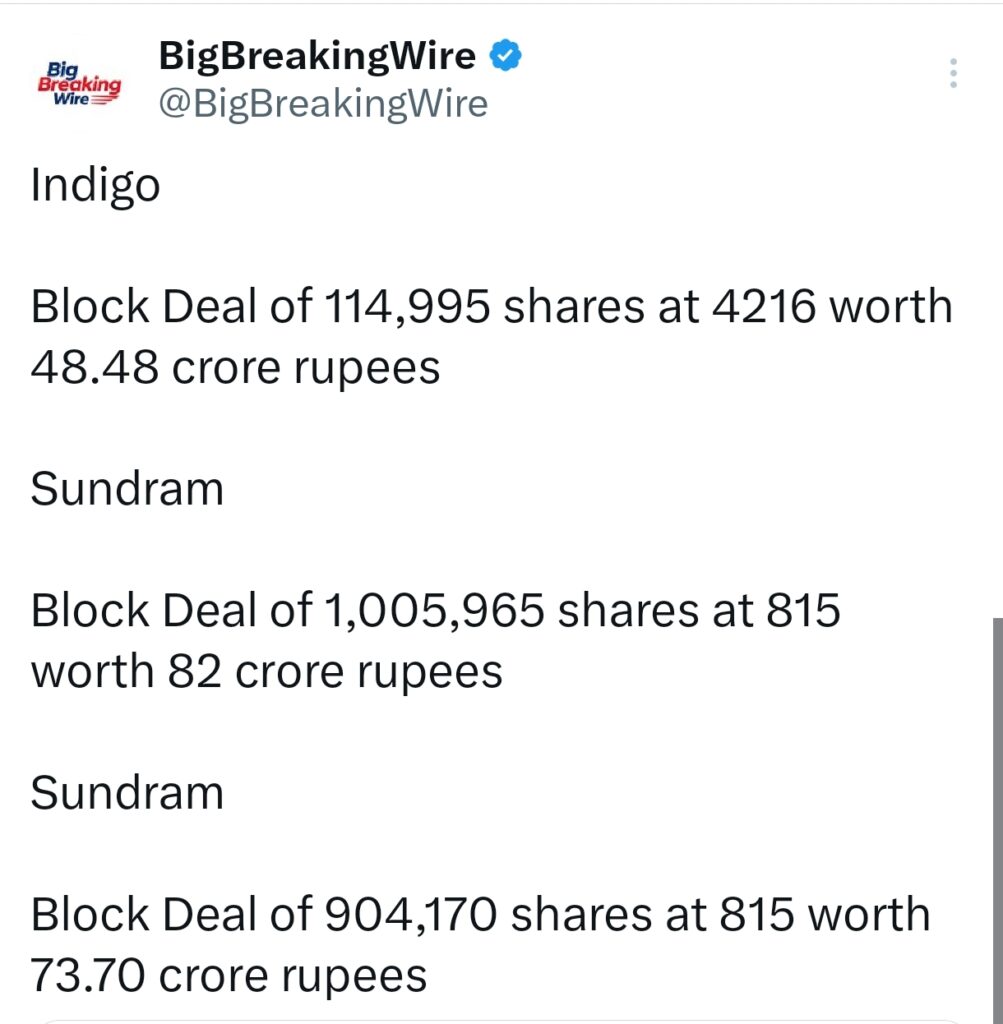Open account details from the handle dropdown
This screenshot has width=1003, height=1024.
[x=322, y=103]
